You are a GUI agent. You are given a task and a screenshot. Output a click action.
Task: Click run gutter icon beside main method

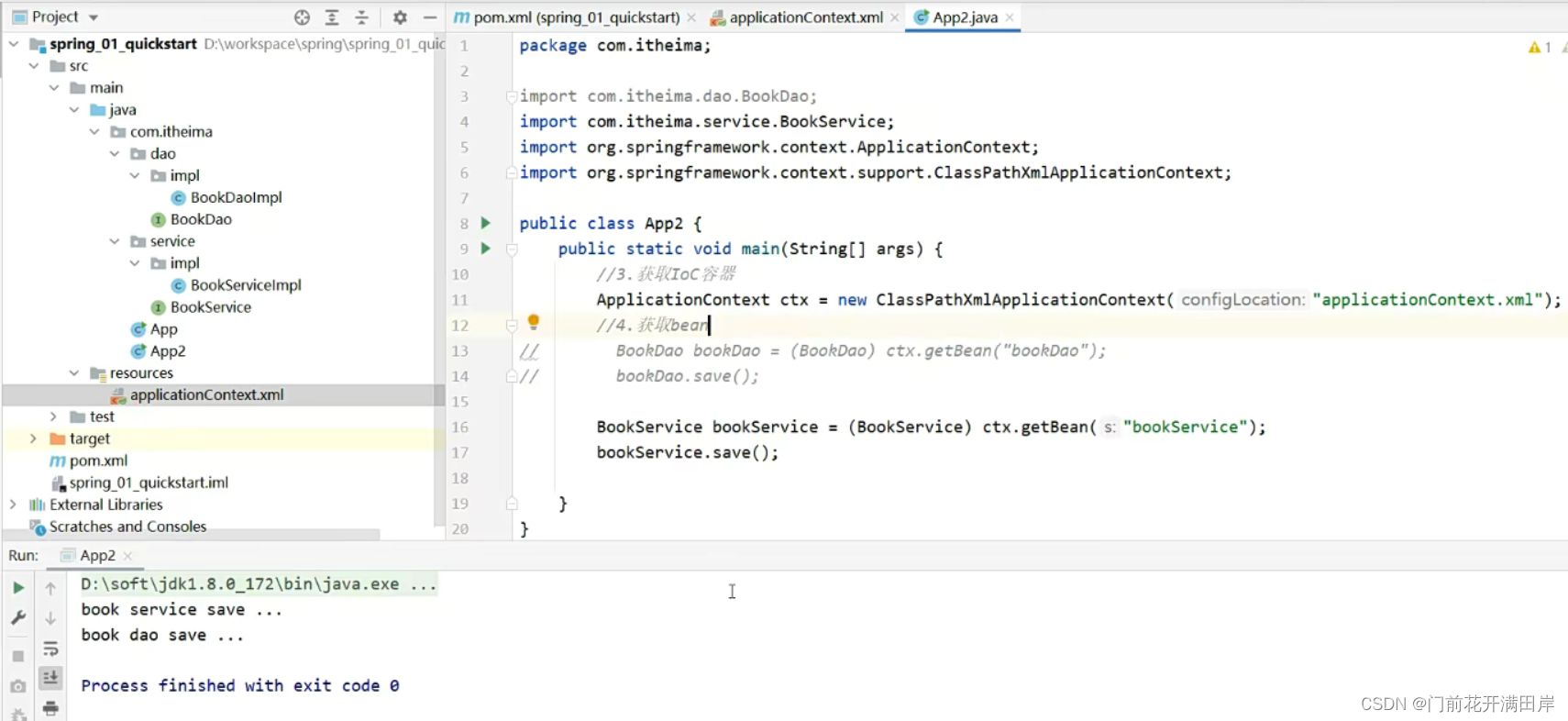(486, 249)
